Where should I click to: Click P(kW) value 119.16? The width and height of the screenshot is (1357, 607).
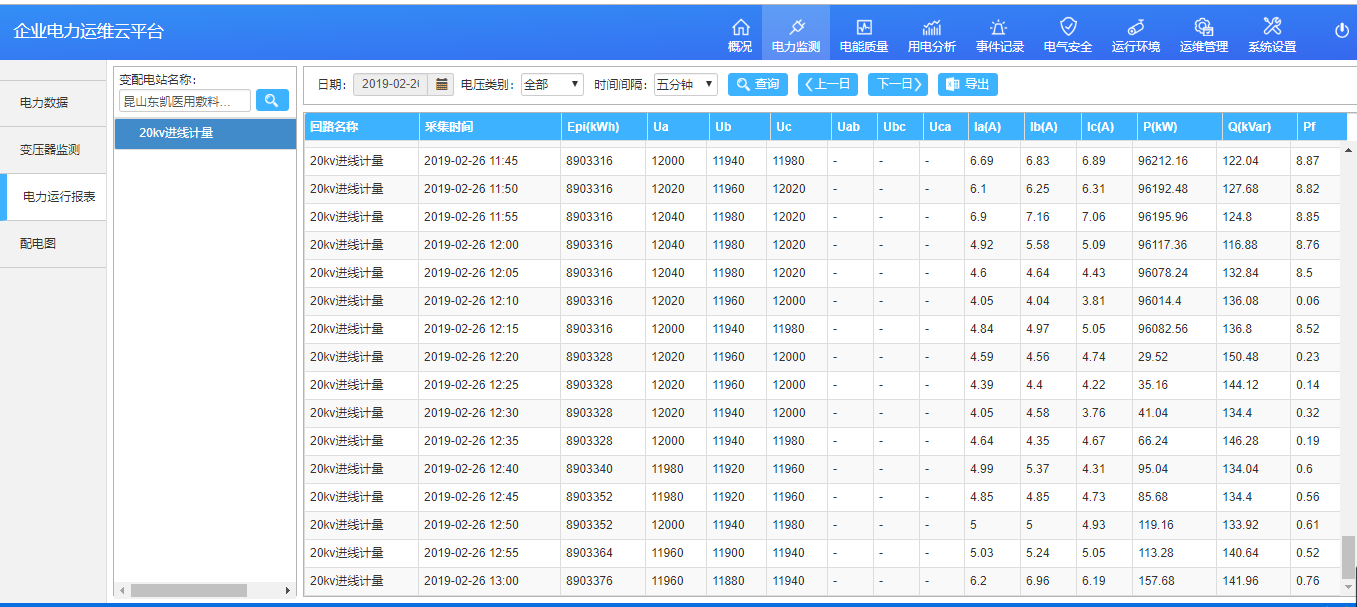click(x=1157, y=525)
